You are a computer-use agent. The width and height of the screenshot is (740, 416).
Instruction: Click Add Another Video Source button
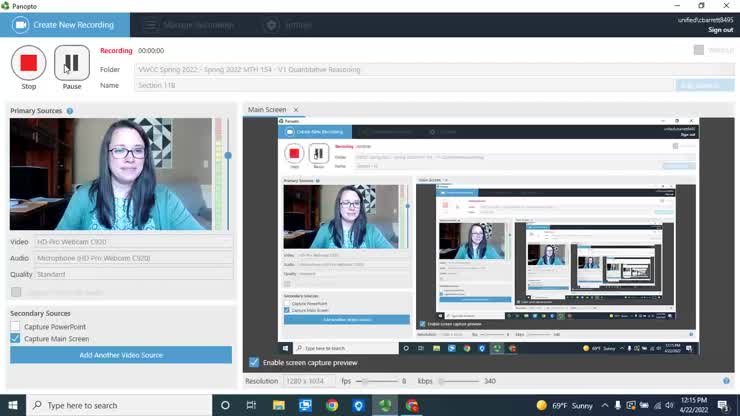tap(121, 355)
